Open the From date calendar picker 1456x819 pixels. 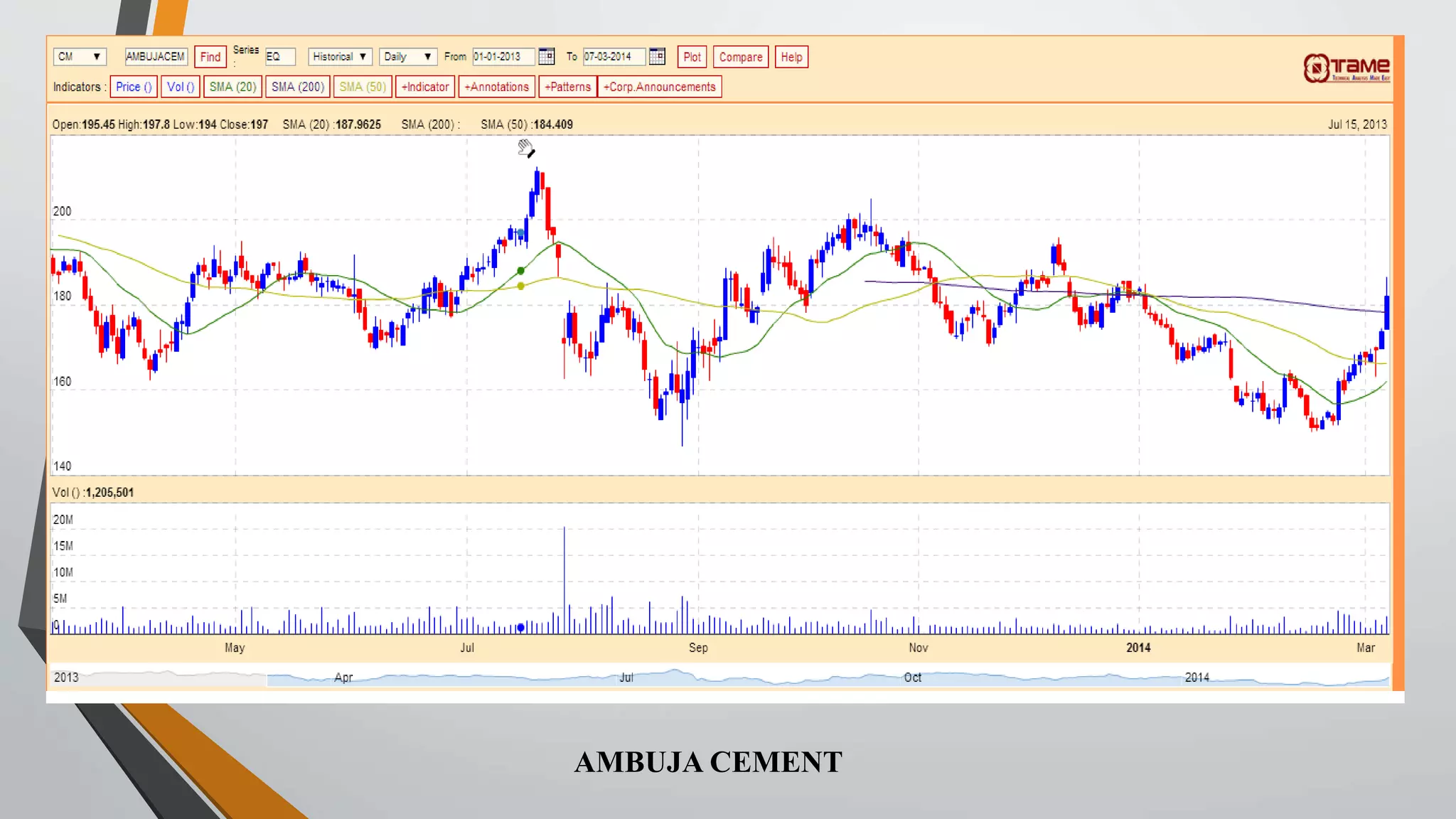click(546, 56)
